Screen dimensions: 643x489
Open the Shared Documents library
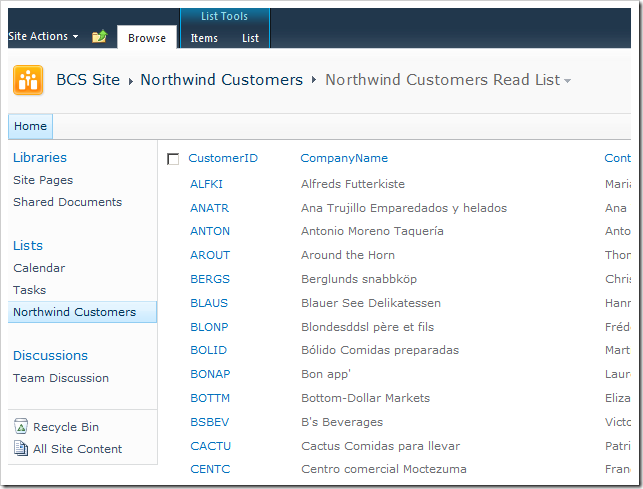click(67, 202)
